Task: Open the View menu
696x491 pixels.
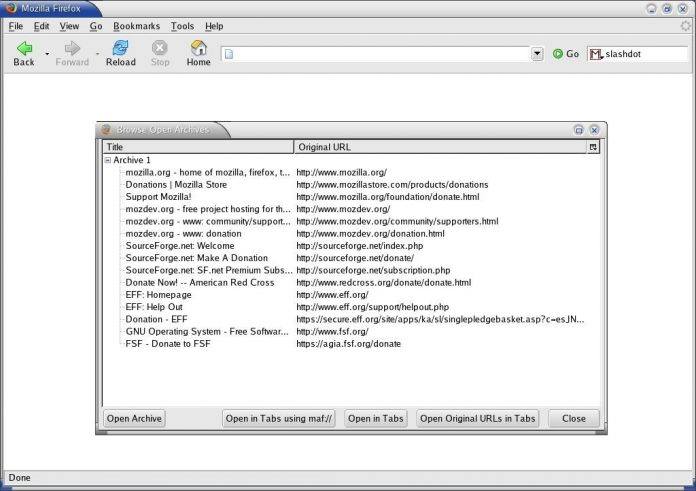Action: (69, 26)
